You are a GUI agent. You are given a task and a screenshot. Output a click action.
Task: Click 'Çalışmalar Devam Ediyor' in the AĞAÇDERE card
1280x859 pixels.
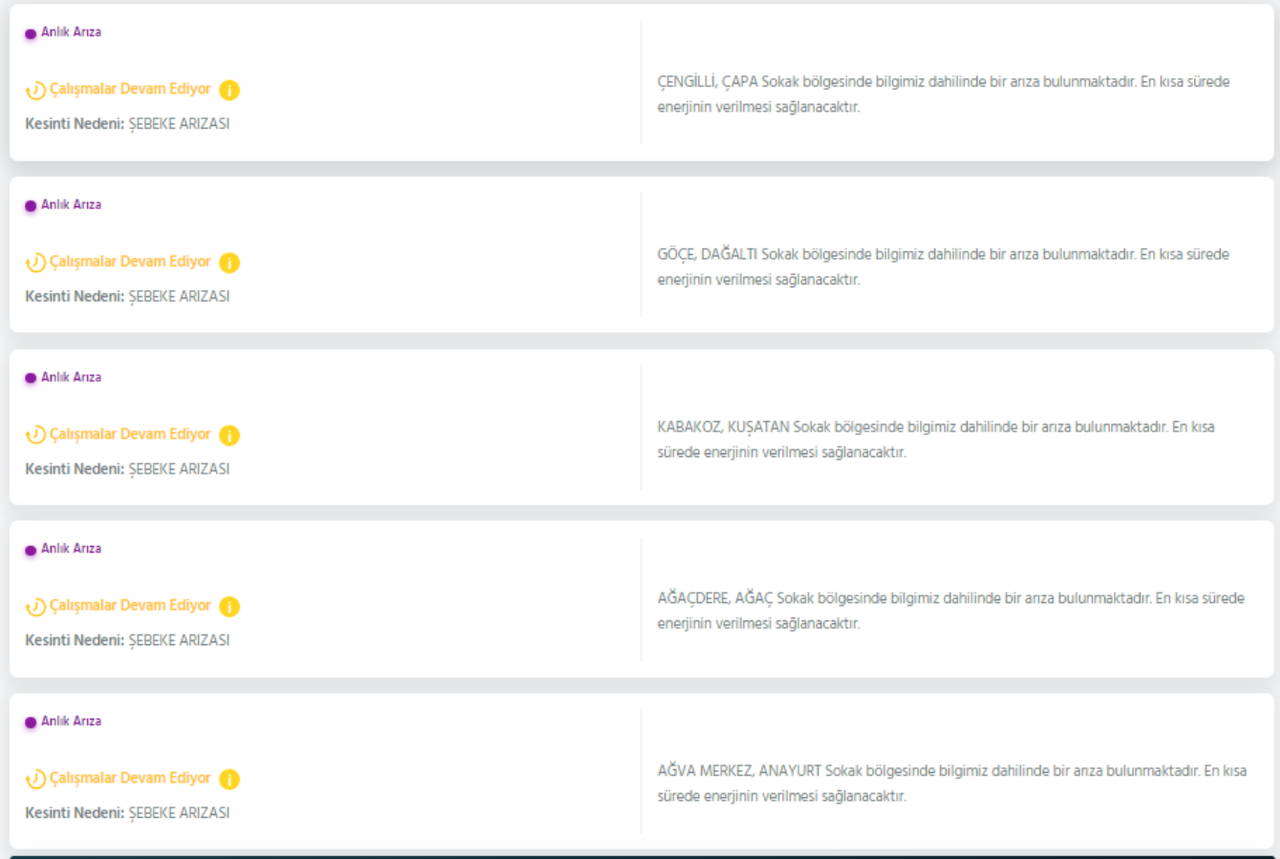[x=130, y=606]
